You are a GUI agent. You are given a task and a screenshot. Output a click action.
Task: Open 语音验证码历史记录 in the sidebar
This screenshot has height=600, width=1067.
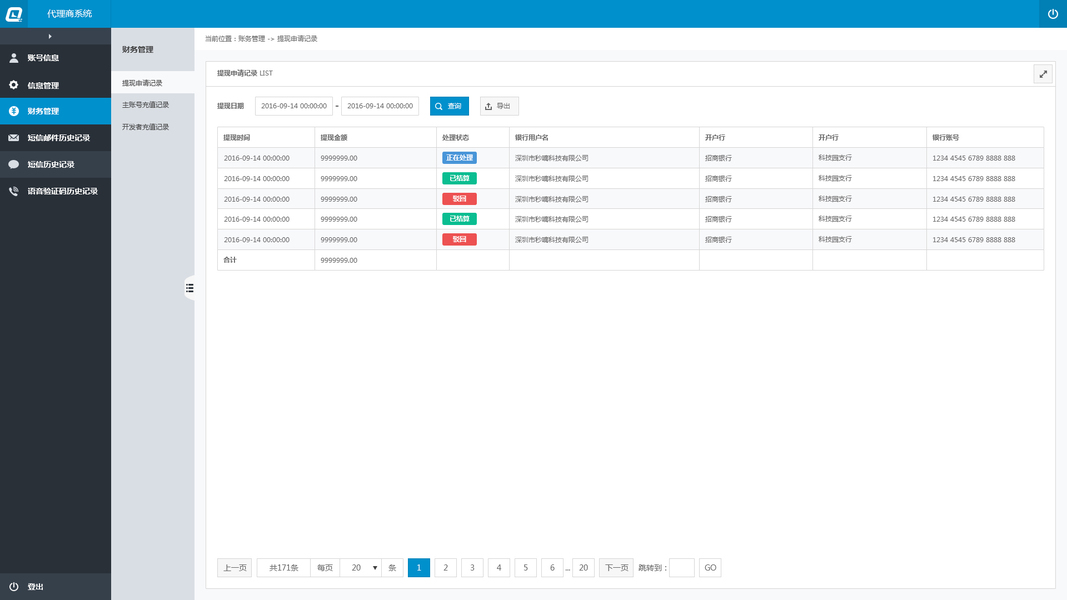(x=55, y=191)
